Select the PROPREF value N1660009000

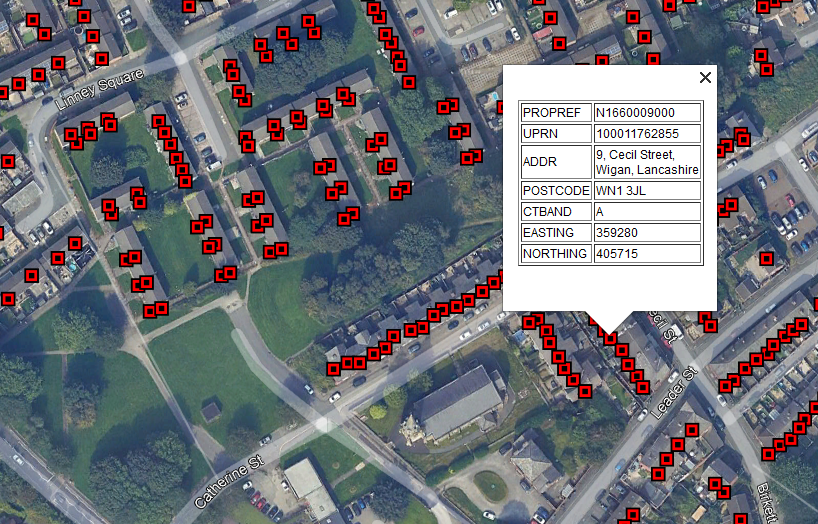coord(647,113)
